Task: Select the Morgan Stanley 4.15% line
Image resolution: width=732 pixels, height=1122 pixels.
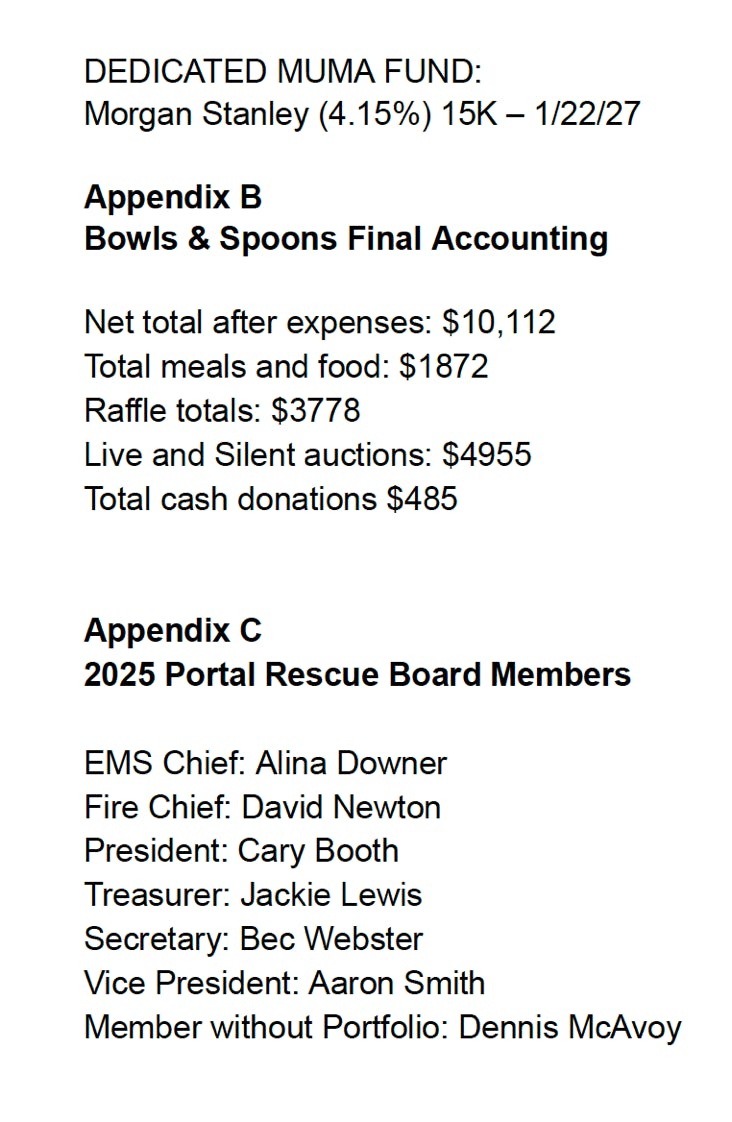Action: click(362, 114)
